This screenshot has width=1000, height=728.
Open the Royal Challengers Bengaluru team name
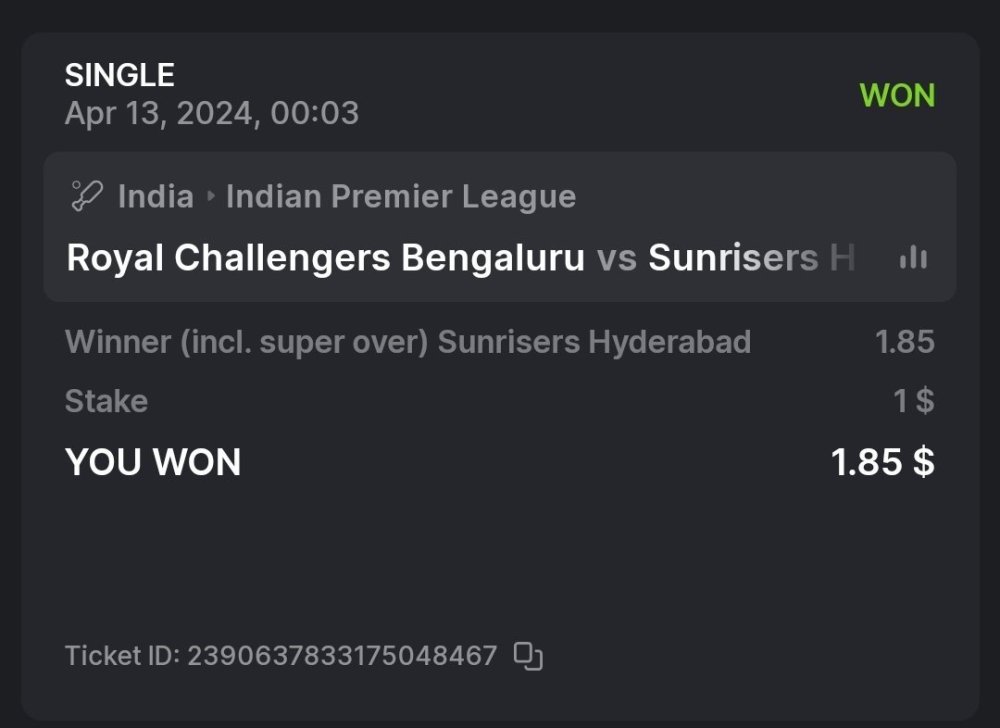[325, 258]
